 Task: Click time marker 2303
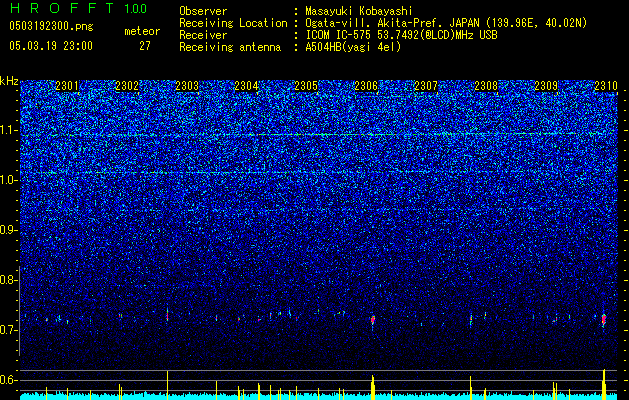pos(187,86)
